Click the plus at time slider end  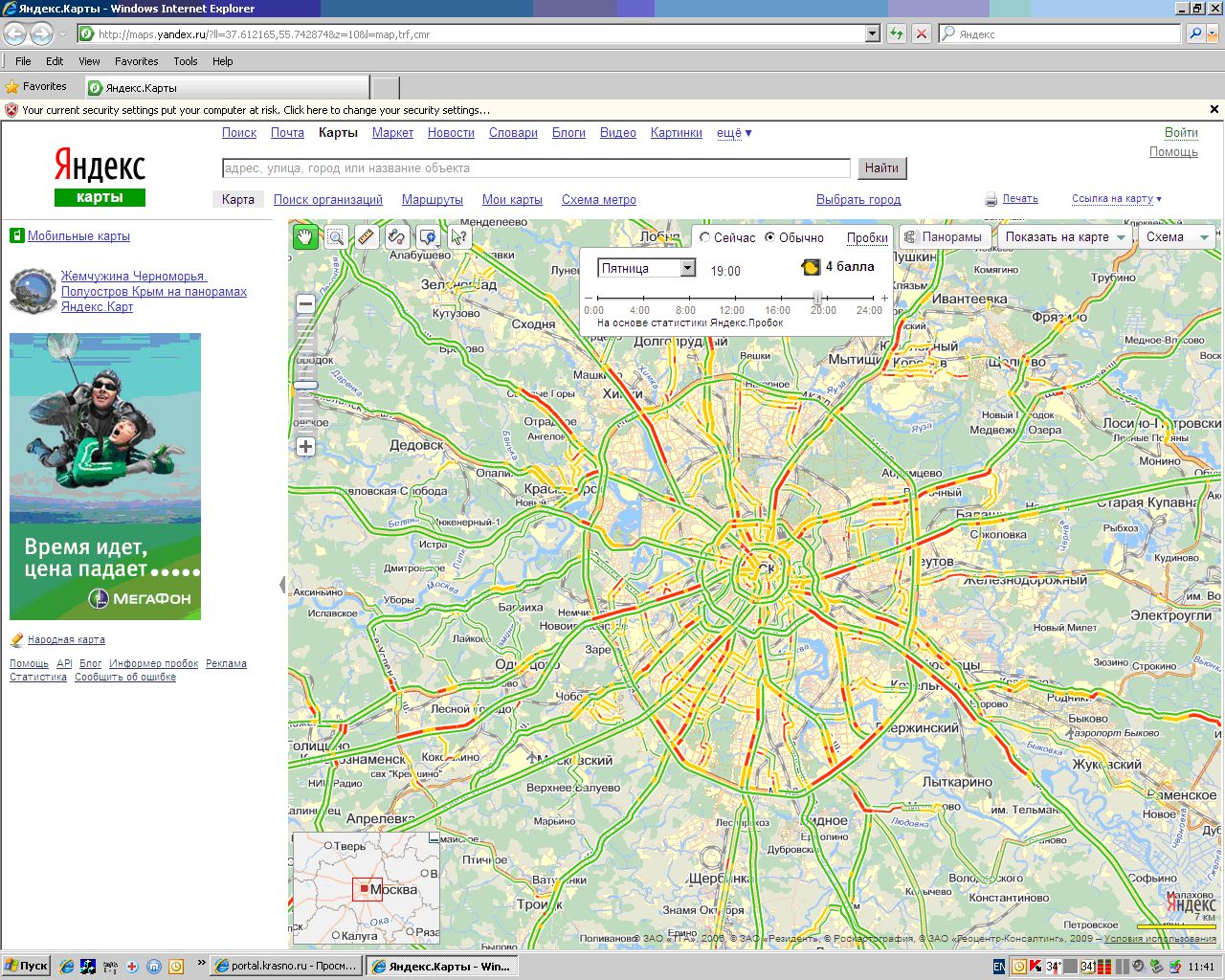click(884, 299)
